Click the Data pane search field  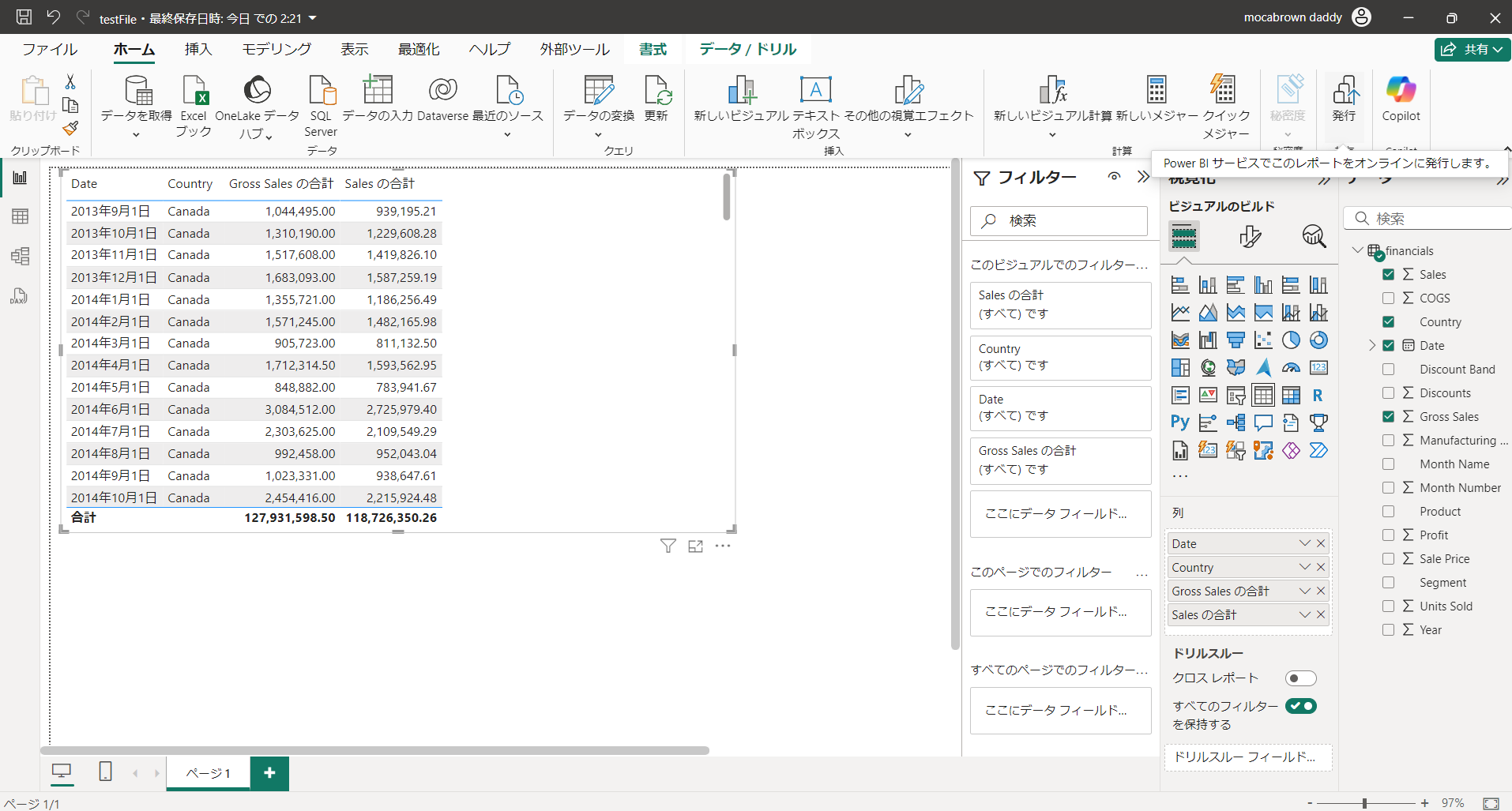click(x=1427, y=219)
